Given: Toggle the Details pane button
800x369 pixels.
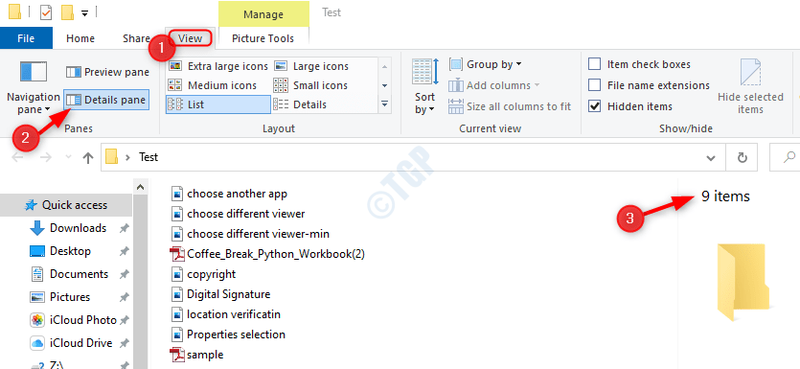Looking at the screenshot, I should coord(107,100).
